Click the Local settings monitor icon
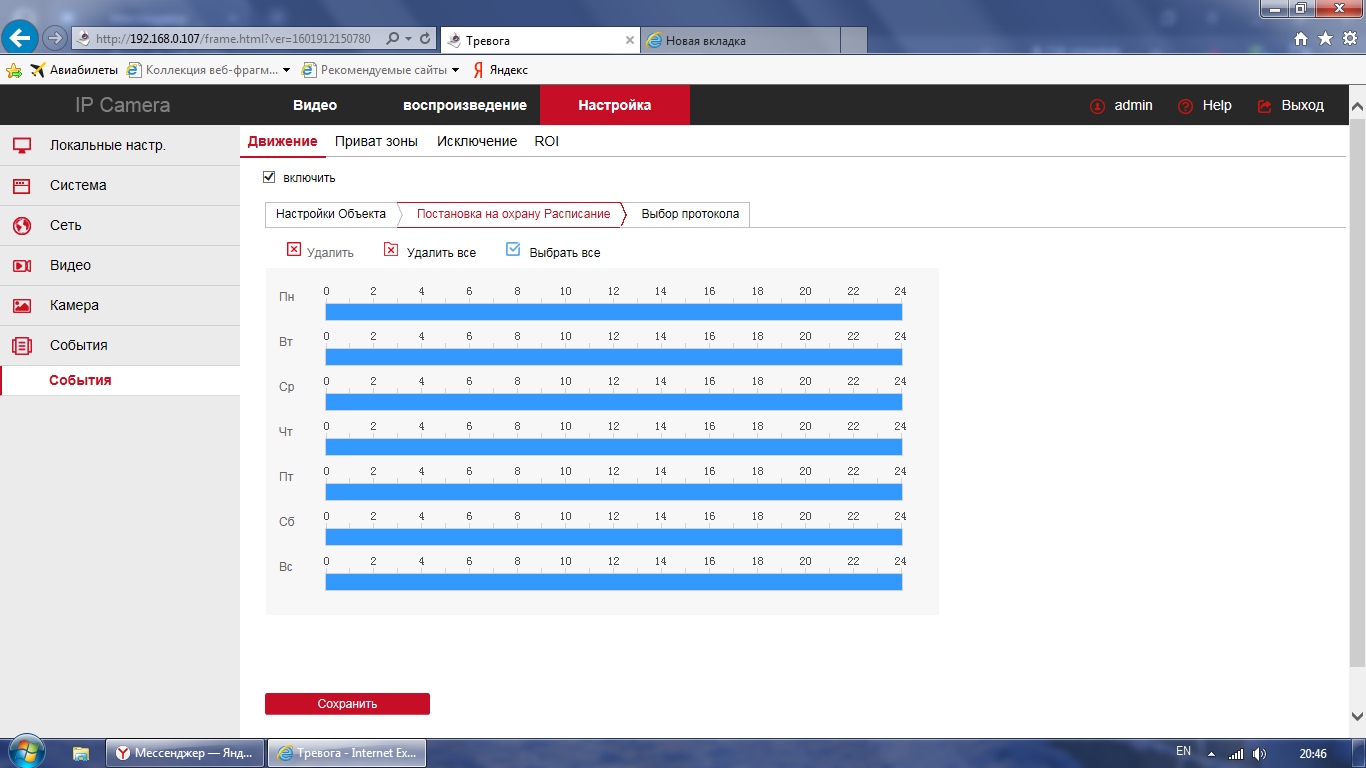Viewport: 1366px width, 768px height. pyautogui.click(x=22, y=145)
